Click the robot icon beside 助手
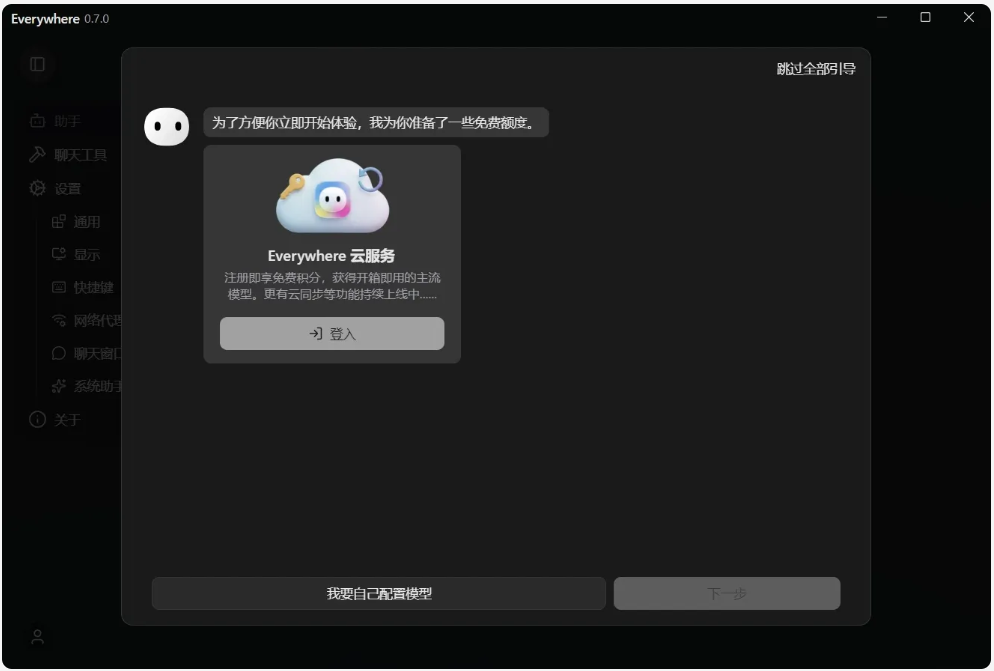The height and width of the screenshot is (671, 994). click(37, 121)
